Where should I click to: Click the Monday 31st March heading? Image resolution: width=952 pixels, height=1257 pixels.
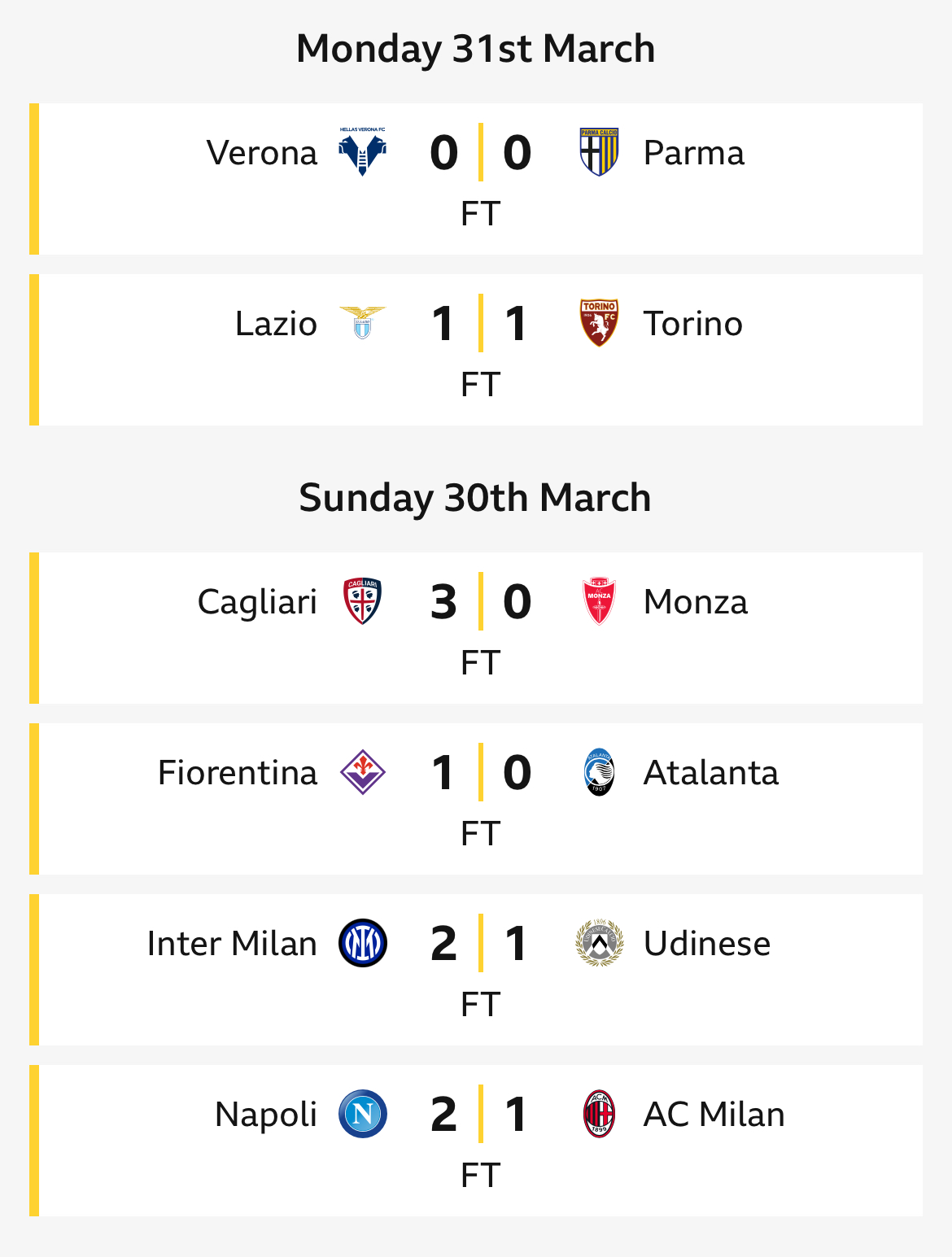(x=476, y=48)
